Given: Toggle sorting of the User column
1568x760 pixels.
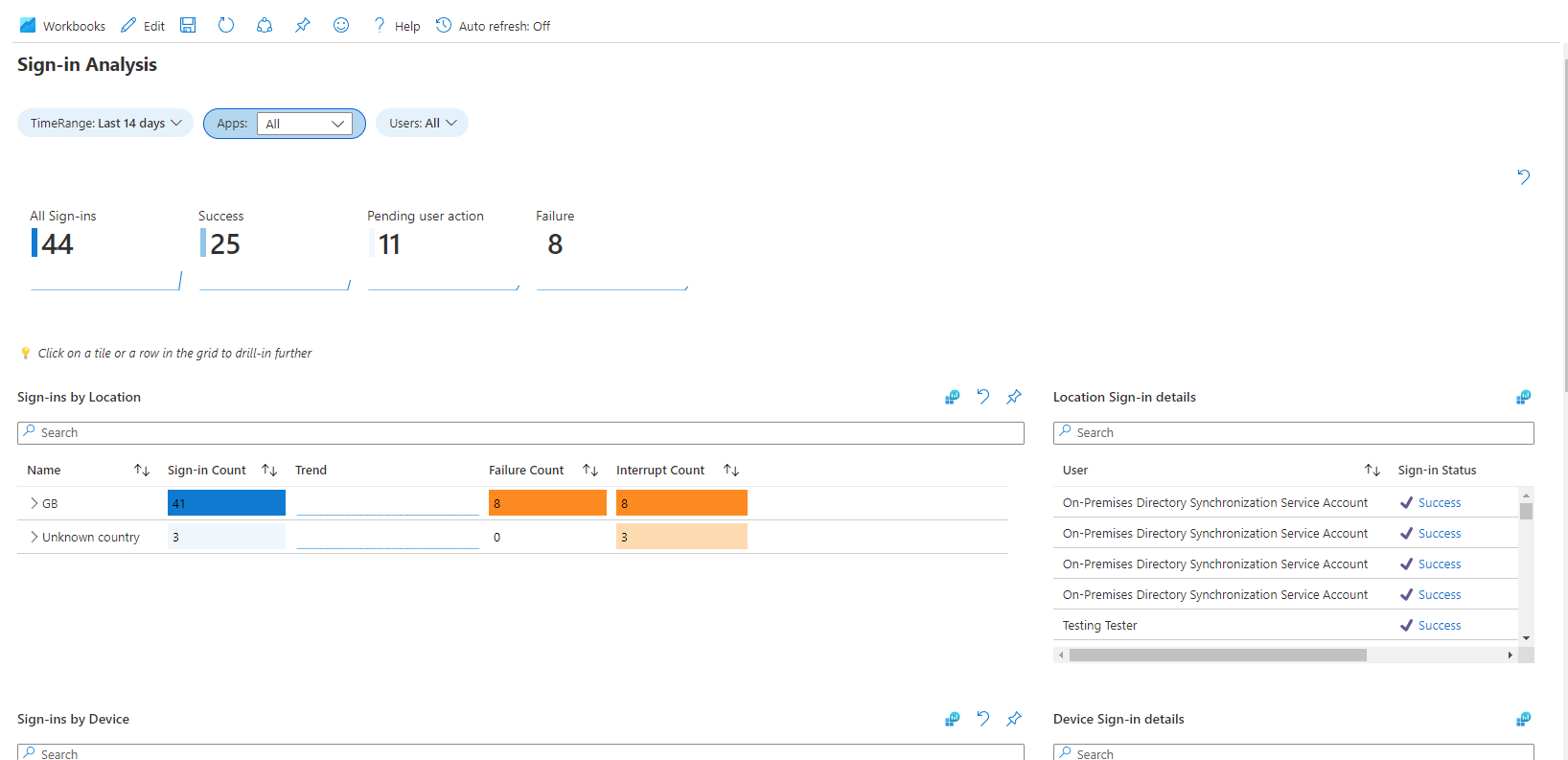Looking at the screenshot, I should (1372, 471).
